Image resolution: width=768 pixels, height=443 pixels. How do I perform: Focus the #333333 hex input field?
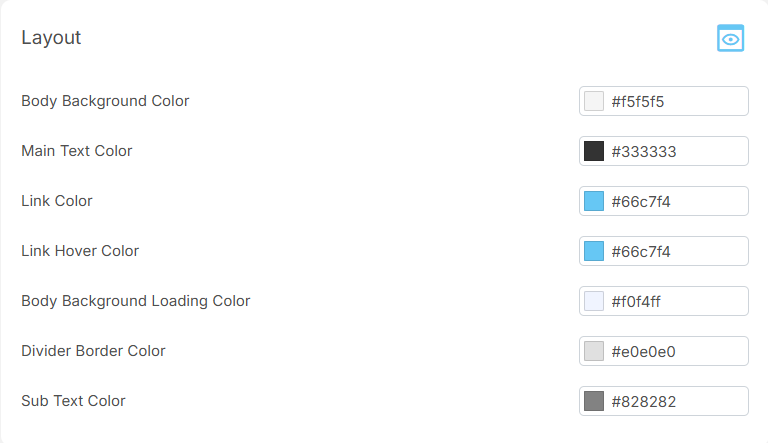pyautogui.click(x=675, y=151)
